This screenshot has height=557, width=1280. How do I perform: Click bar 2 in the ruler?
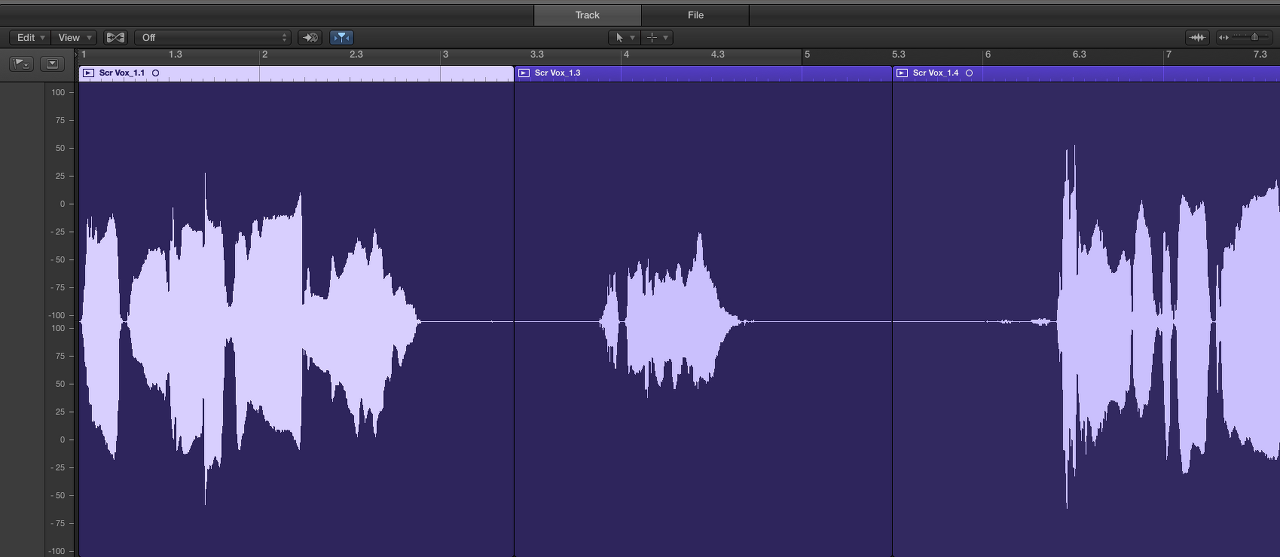tap(265, 55)
